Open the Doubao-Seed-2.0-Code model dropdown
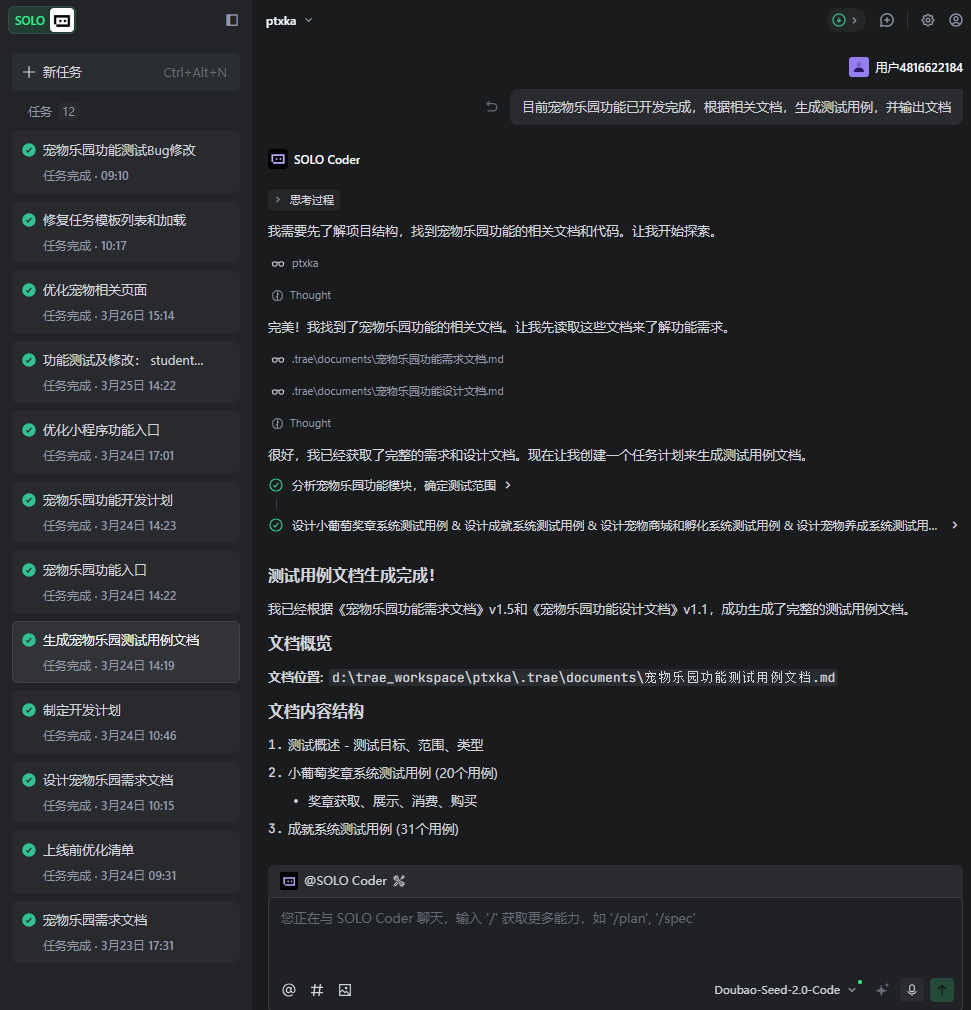 785,990
